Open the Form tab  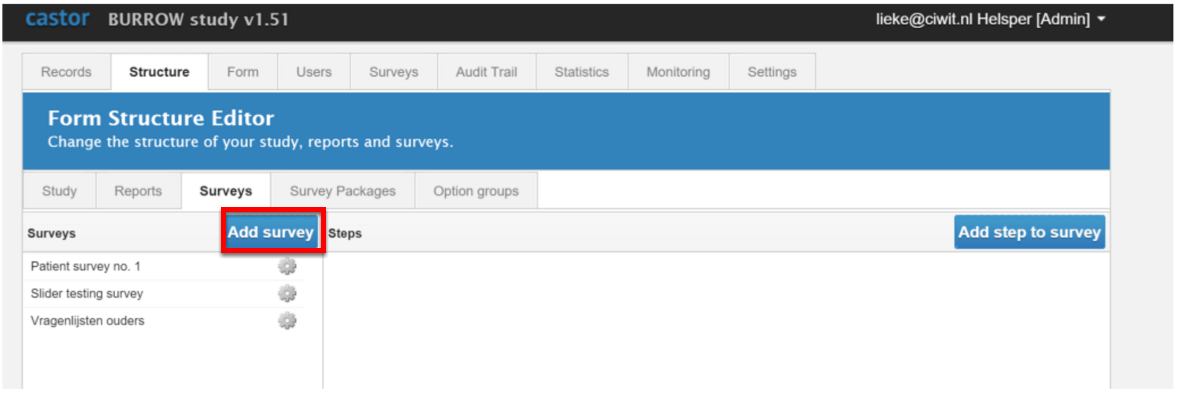coord(243,72)
